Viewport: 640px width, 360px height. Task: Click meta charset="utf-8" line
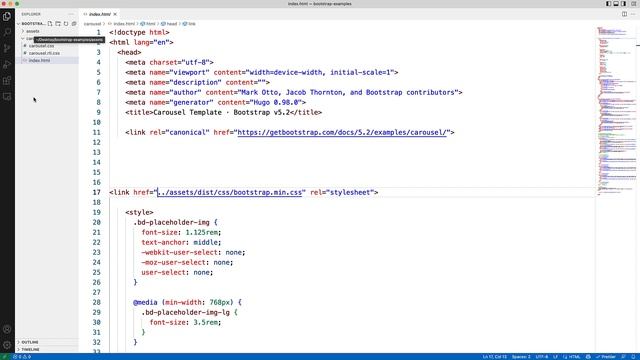tap(169, 62)
